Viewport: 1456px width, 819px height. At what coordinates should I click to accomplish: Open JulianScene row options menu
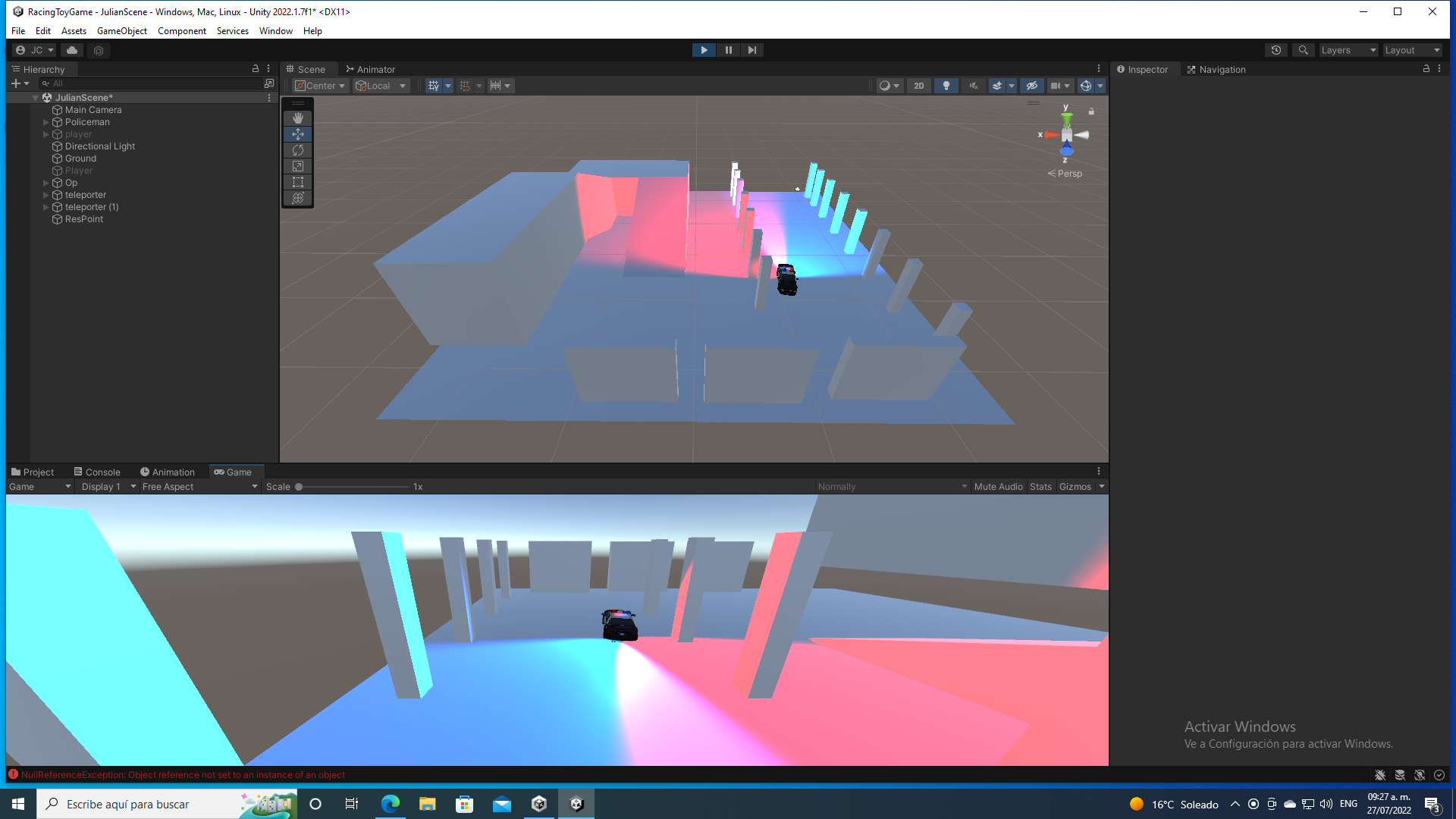pos(269,98)
